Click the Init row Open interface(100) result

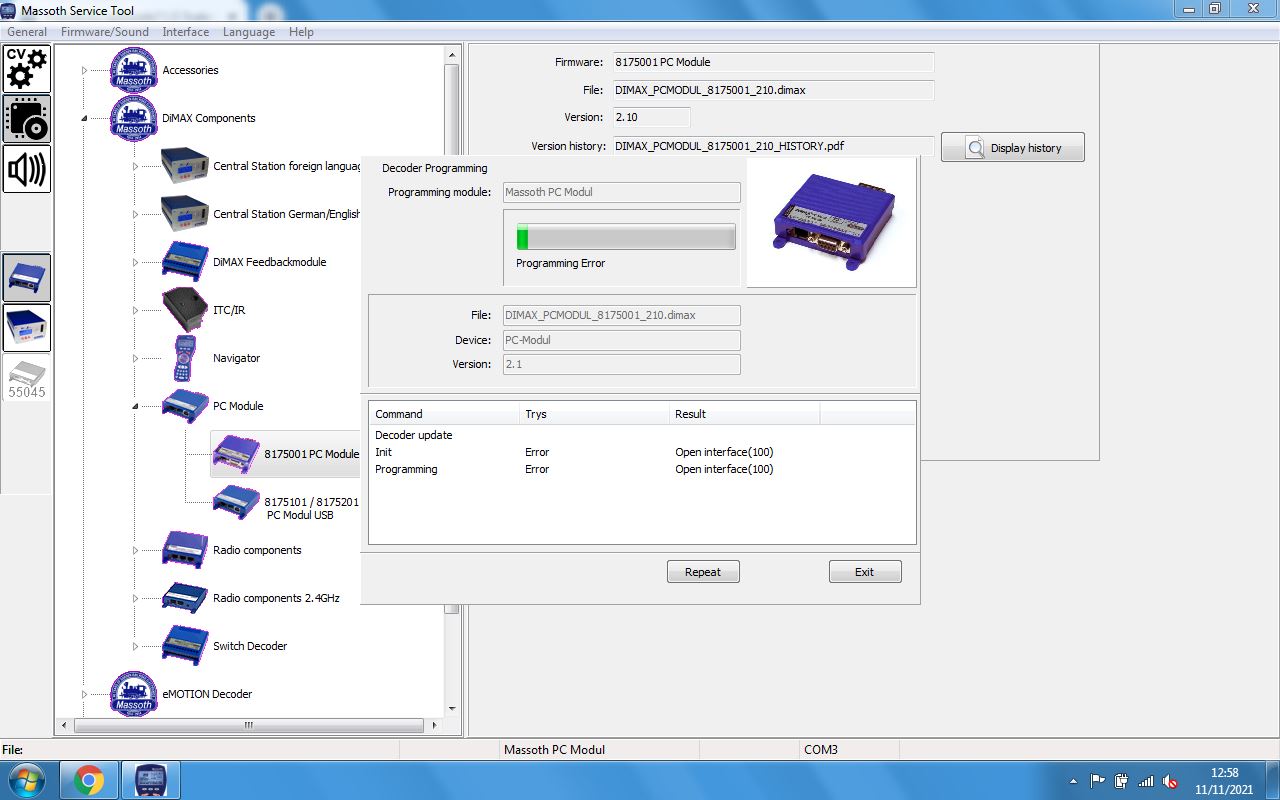[724, 452]
